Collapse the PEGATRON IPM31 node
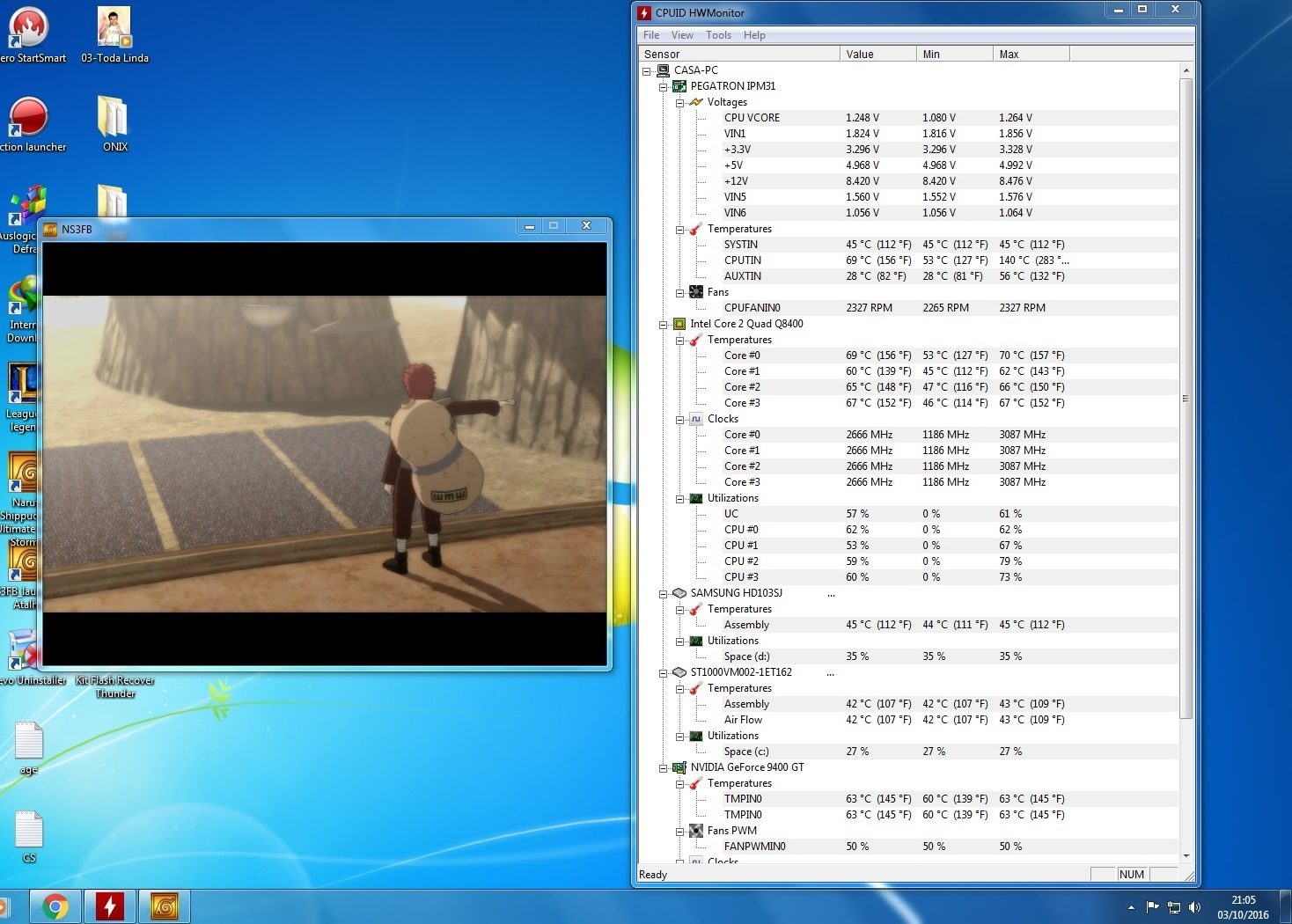The width and height of the screenshot is (1292, 924). pyautogui.click(x=663, y=87)
